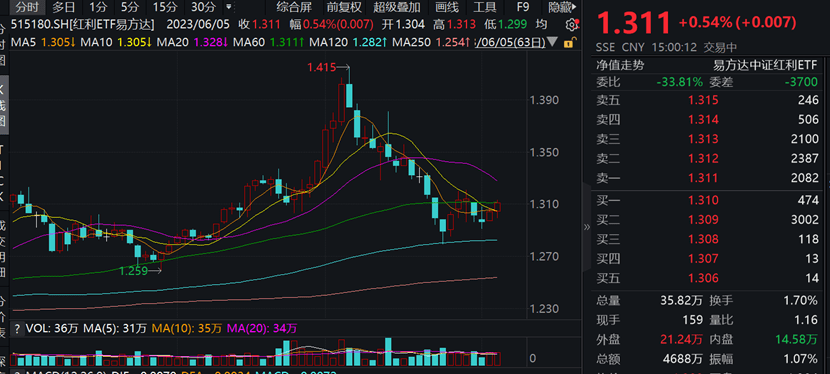This screenshot has width=830, height=374.
Task: Open 前复权 adjustment option
Action: [x=344, y=7]
